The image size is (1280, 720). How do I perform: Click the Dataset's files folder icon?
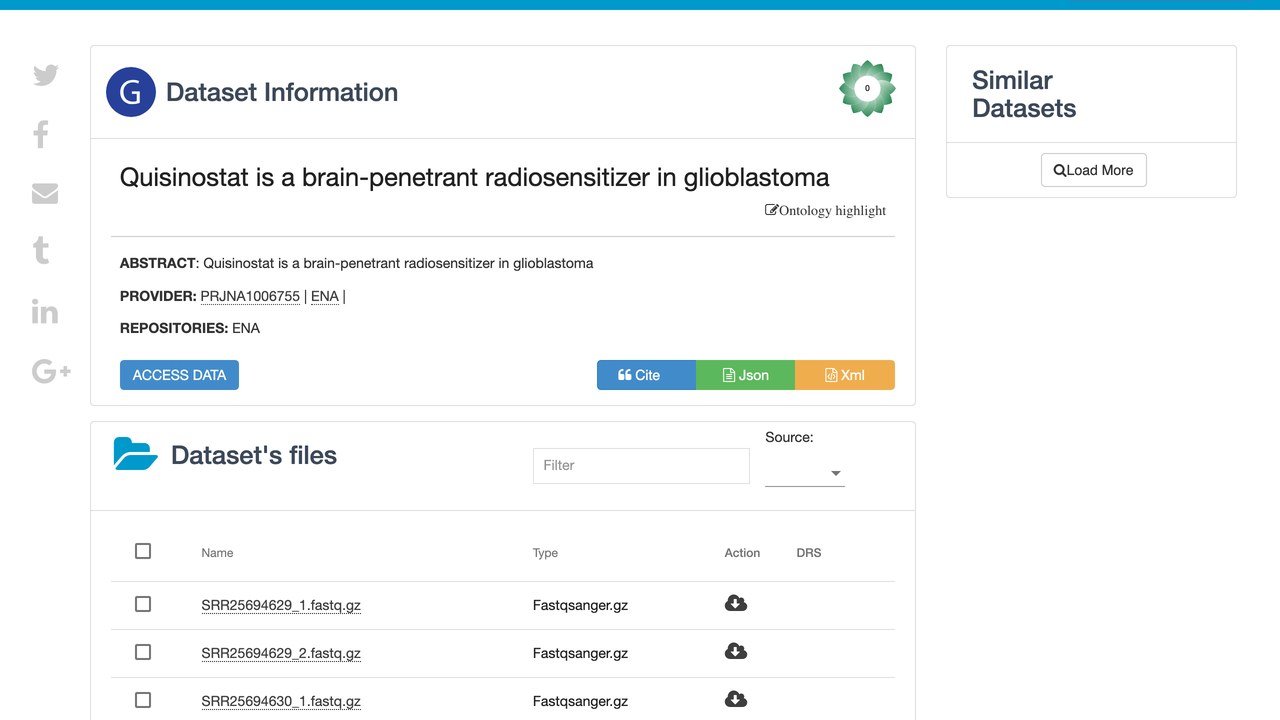[x=136, y=454]
